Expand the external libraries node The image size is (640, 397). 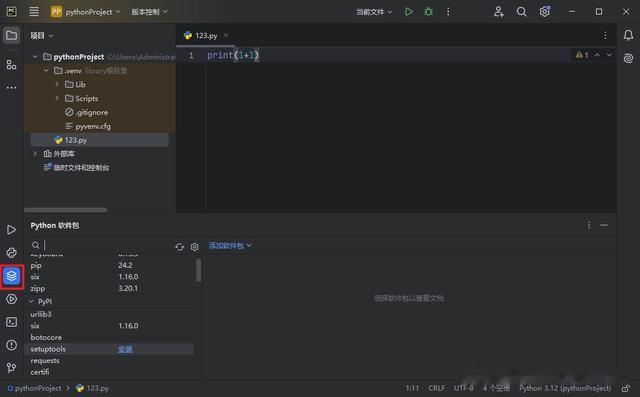click(35, 154)
